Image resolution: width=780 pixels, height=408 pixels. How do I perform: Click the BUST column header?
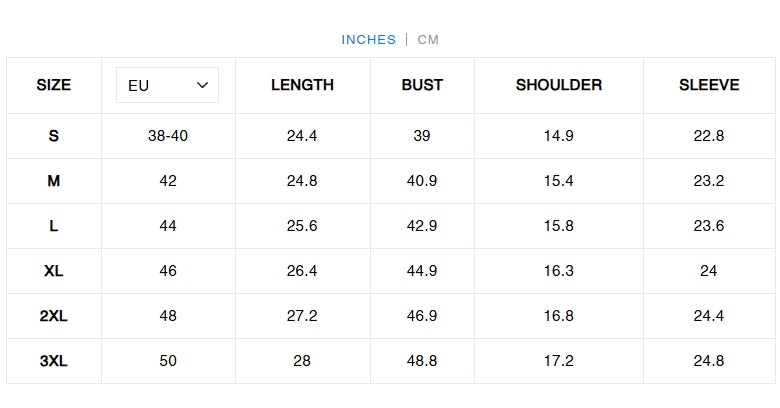pyautogui.click(x=422, y=85)
